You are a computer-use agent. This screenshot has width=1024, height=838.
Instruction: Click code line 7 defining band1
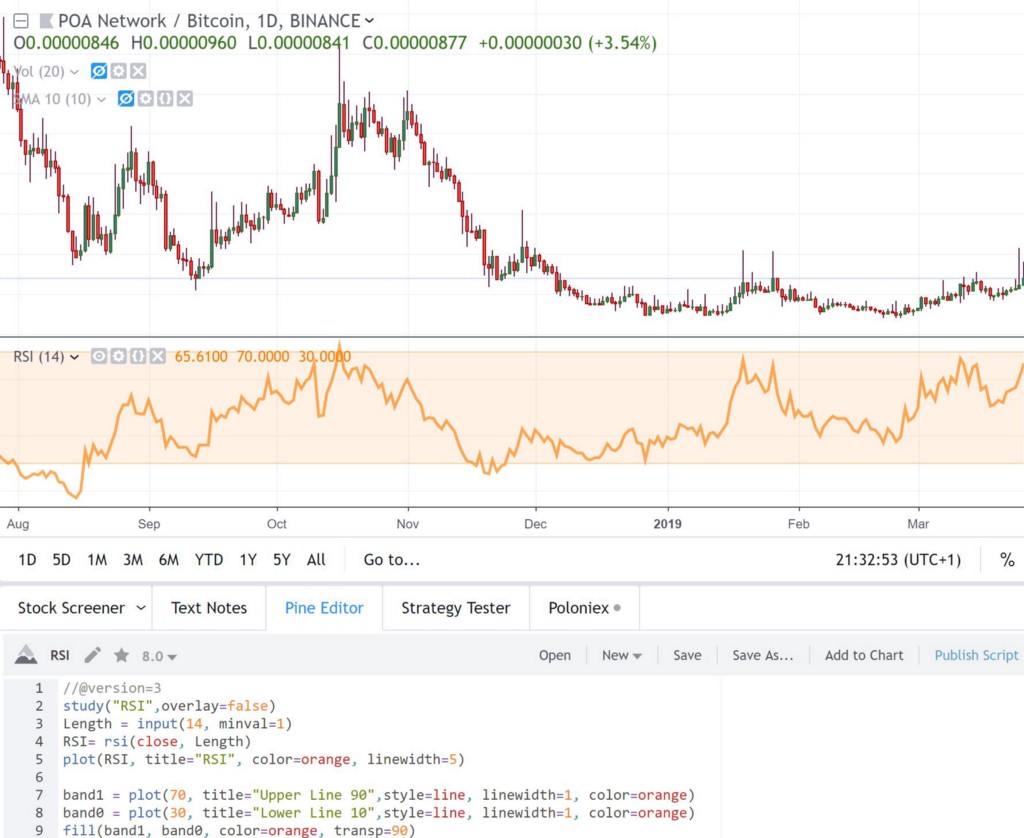point(379,795)
